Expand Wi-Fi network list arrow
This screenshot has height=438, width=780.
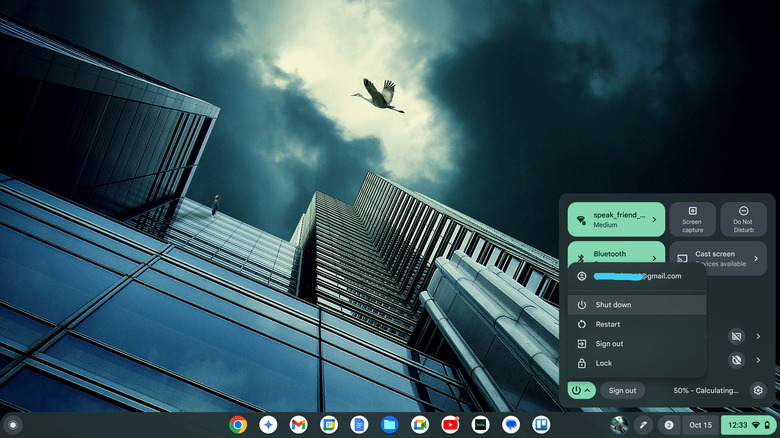point(654,219)
